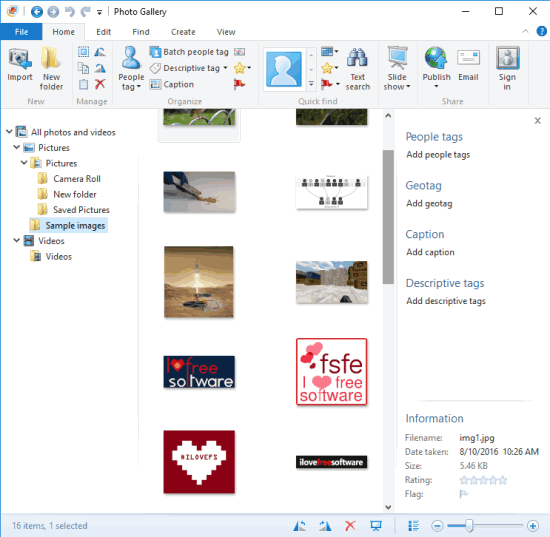
Task: Click the Geotag map icon in Organize
Action: click(240, 52)
